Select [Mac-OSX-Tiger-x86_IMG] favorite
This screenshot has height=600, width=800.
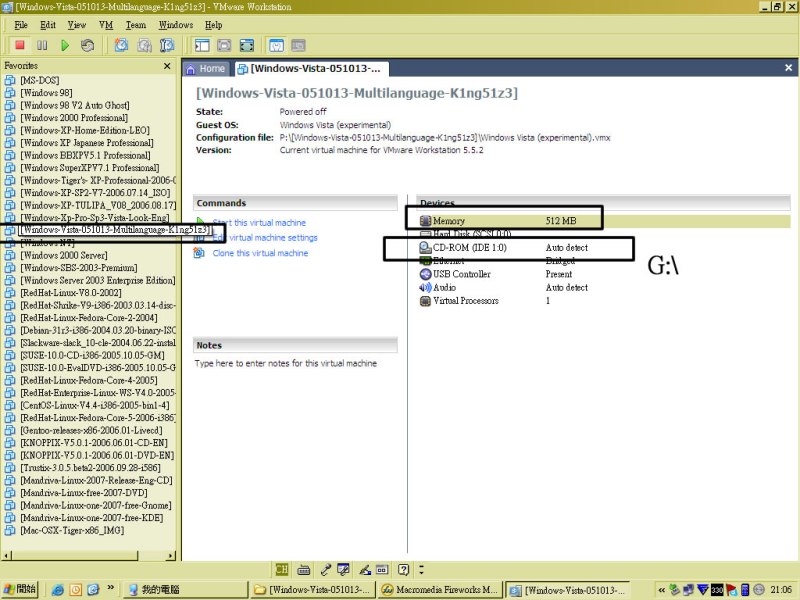coord(72,530)
